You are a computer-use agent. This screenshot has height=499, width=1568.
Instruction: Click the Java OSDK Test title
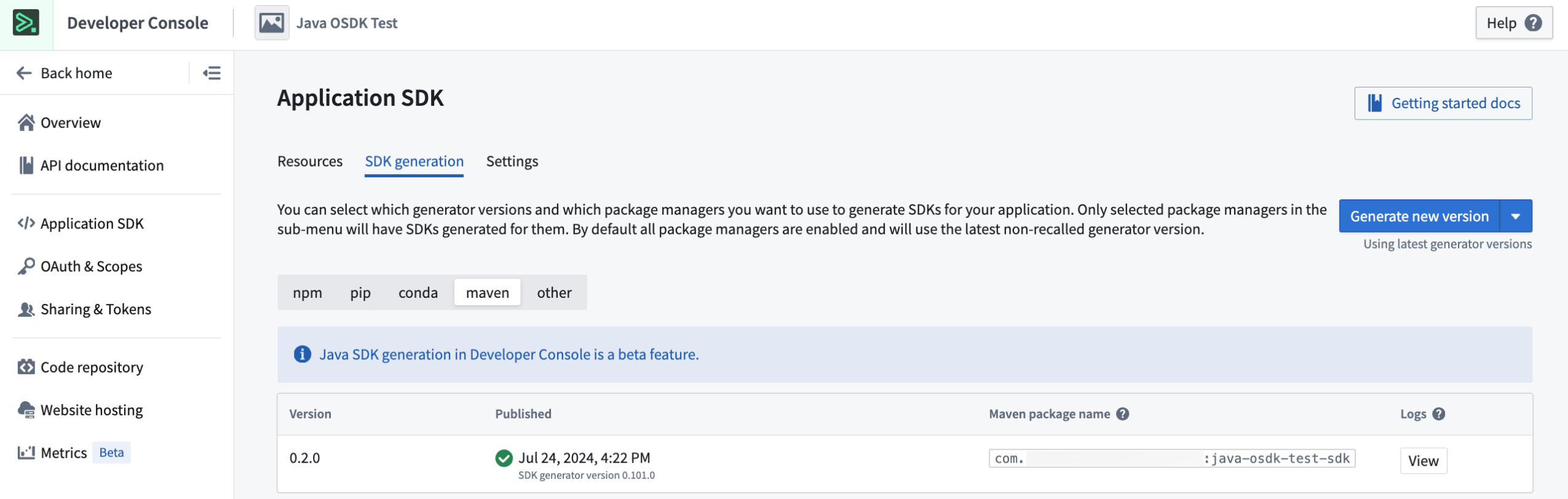click(347, 23)
